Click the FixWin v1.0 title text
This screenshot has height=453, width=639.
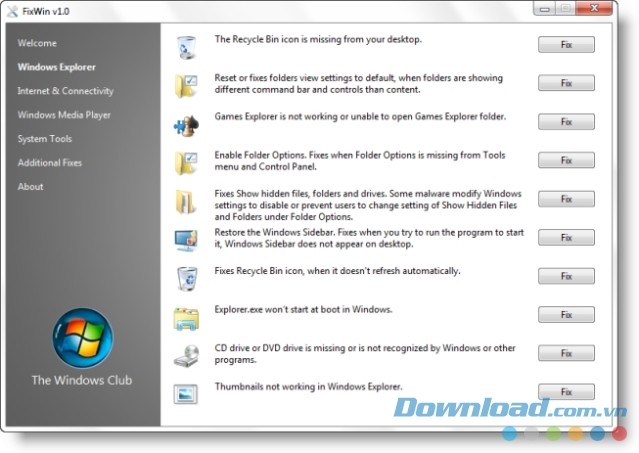[x=46, y=11]
